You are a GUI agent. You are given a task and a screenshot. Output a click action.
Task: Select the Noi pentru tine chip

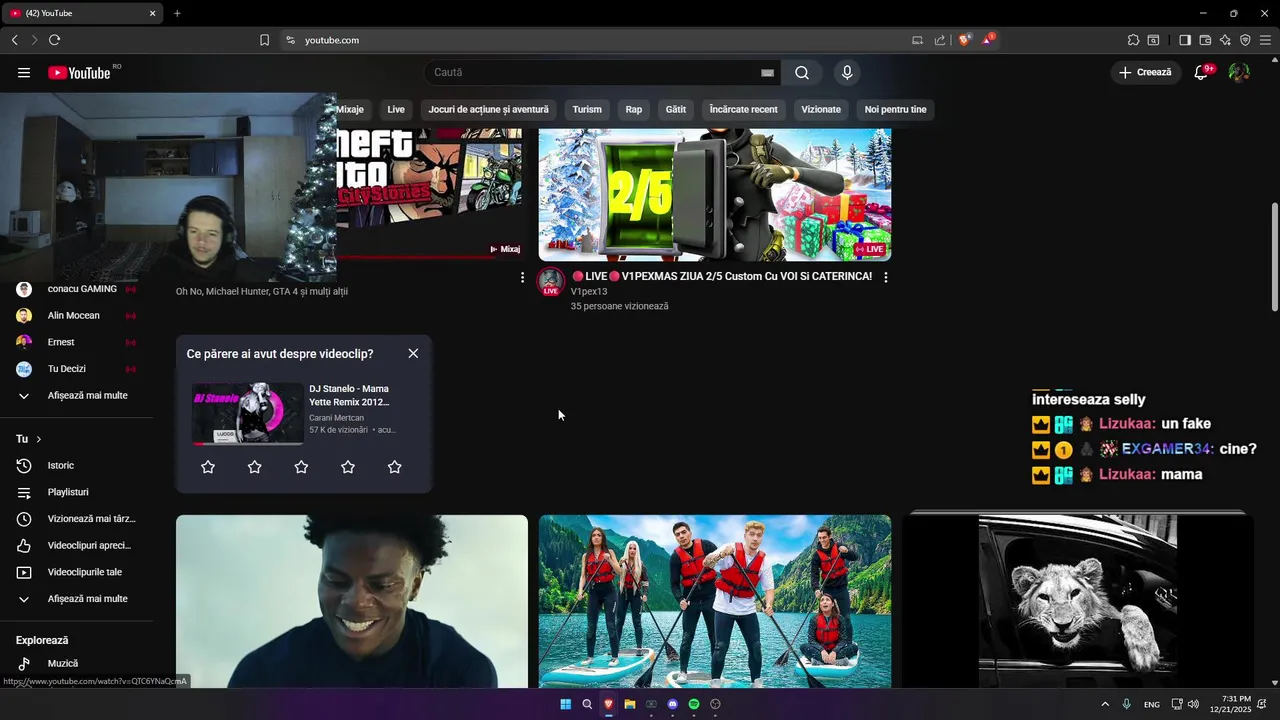point(895,109)
